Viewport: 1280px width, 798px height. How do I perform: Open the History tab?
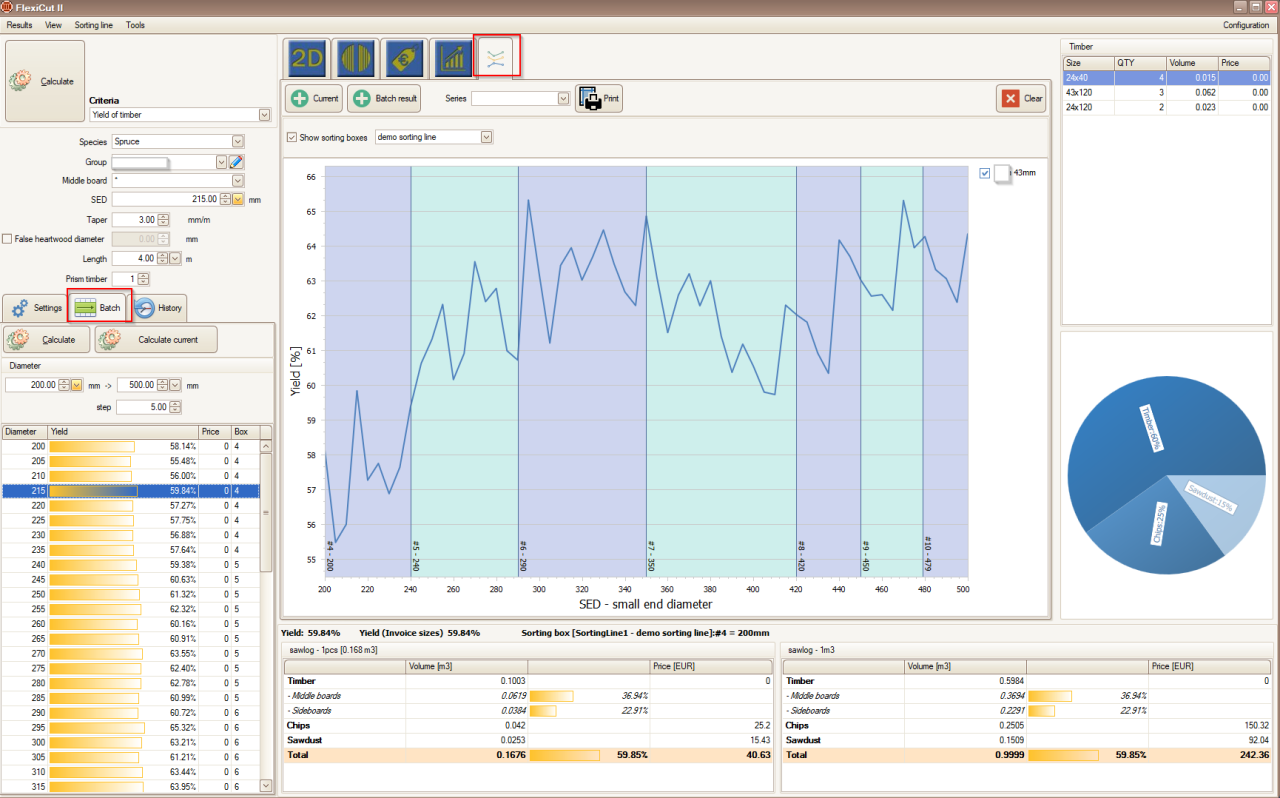tap(158, 308)
